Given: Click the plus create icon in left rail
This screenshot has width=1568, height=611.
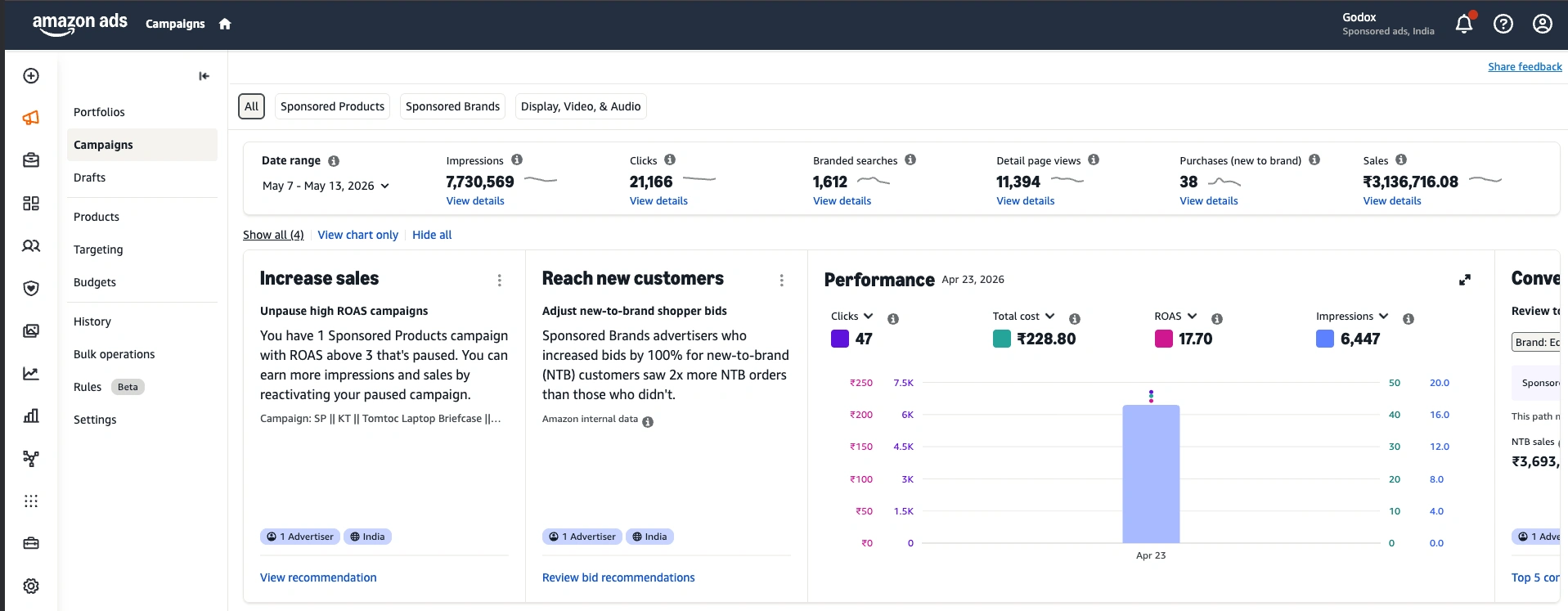Looking at the screenshot, I should (x=31, y=76).
